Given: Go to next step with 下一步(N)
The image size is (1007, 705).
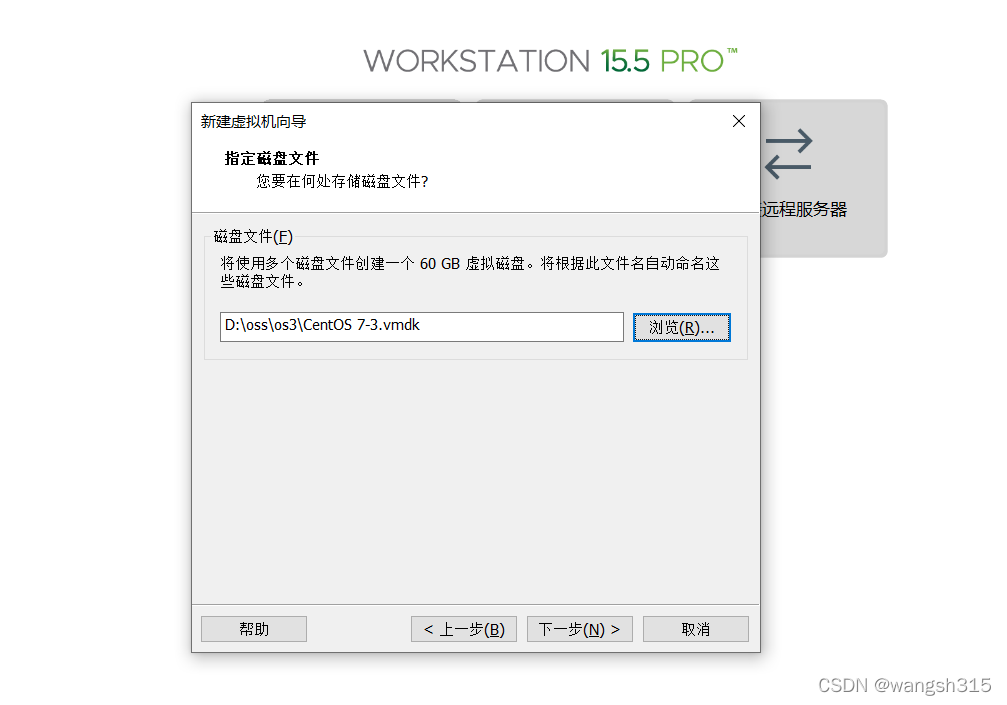Looking at the screenshot, I should point(579,629).
